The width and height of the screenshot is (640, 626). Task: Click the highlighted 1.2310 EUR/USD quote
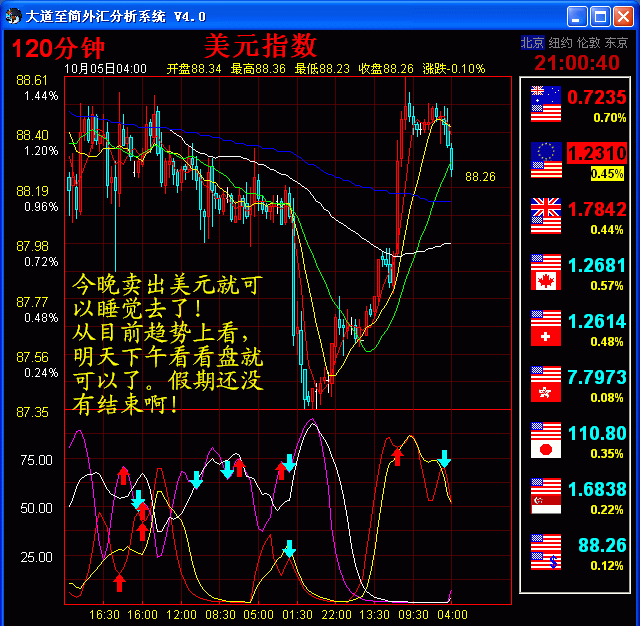(597, 153)
